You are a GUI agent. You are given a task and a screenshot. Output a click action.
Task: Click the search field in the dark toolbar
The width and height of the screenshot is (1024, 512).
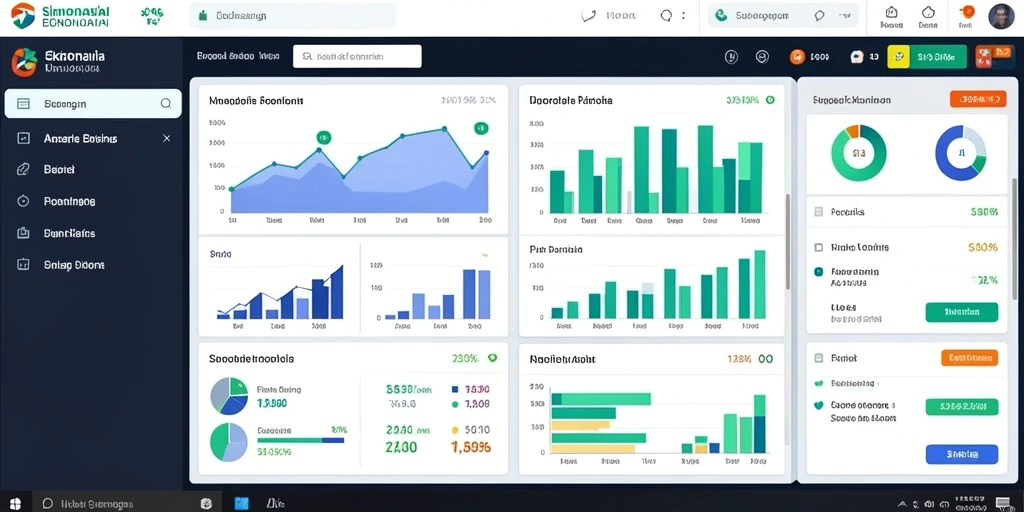357,56
